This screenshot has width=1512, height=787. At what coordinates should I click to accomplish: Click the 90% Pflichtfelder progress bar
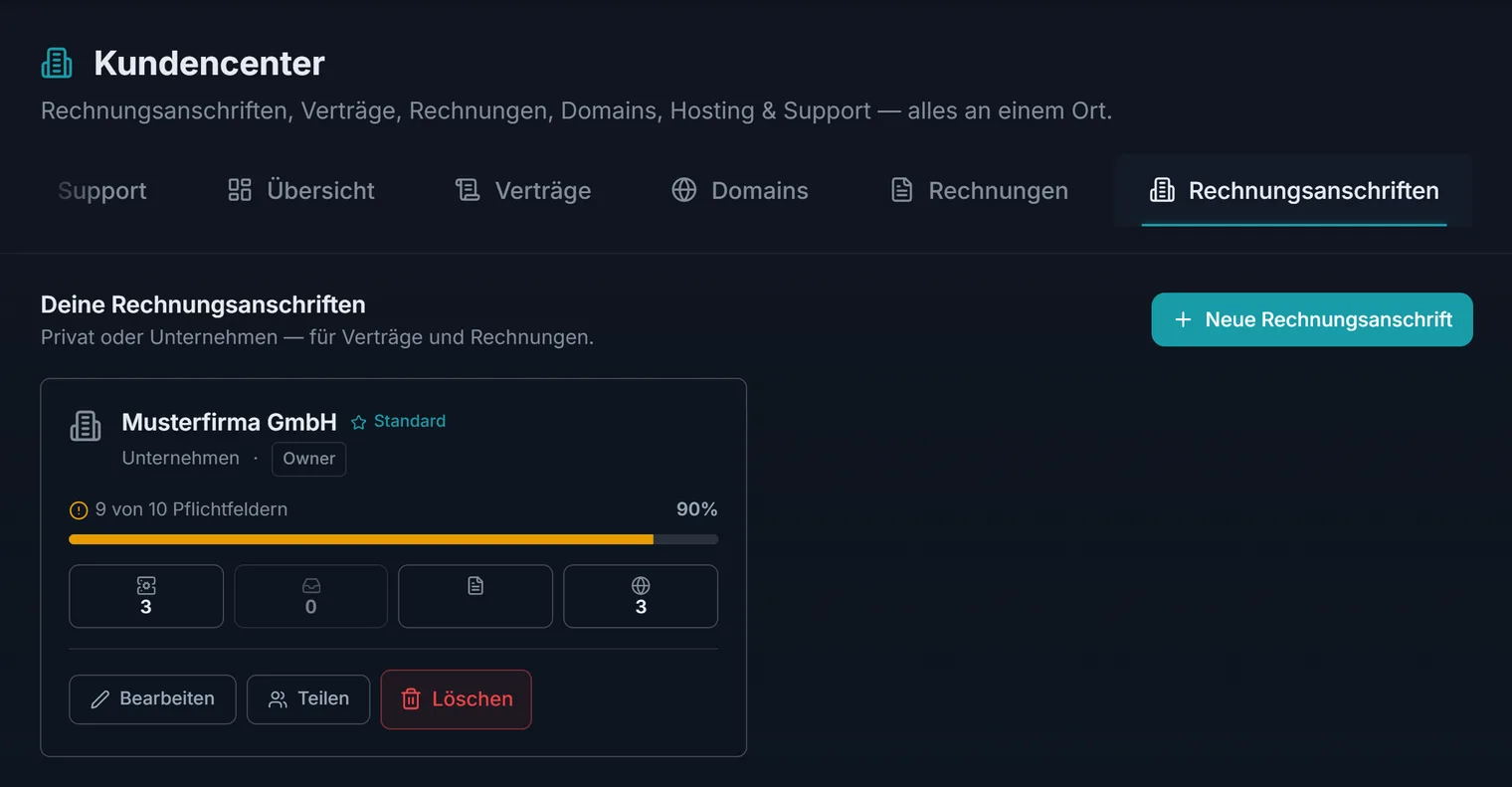pos(393,539)
